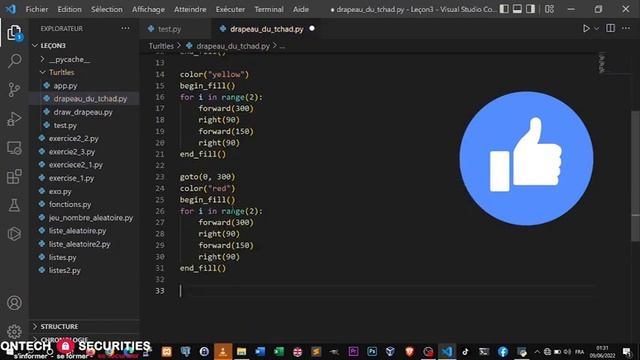
Task: Click drapeau_du_tchad.py in the breadcrumb
Action: point(233,46)
